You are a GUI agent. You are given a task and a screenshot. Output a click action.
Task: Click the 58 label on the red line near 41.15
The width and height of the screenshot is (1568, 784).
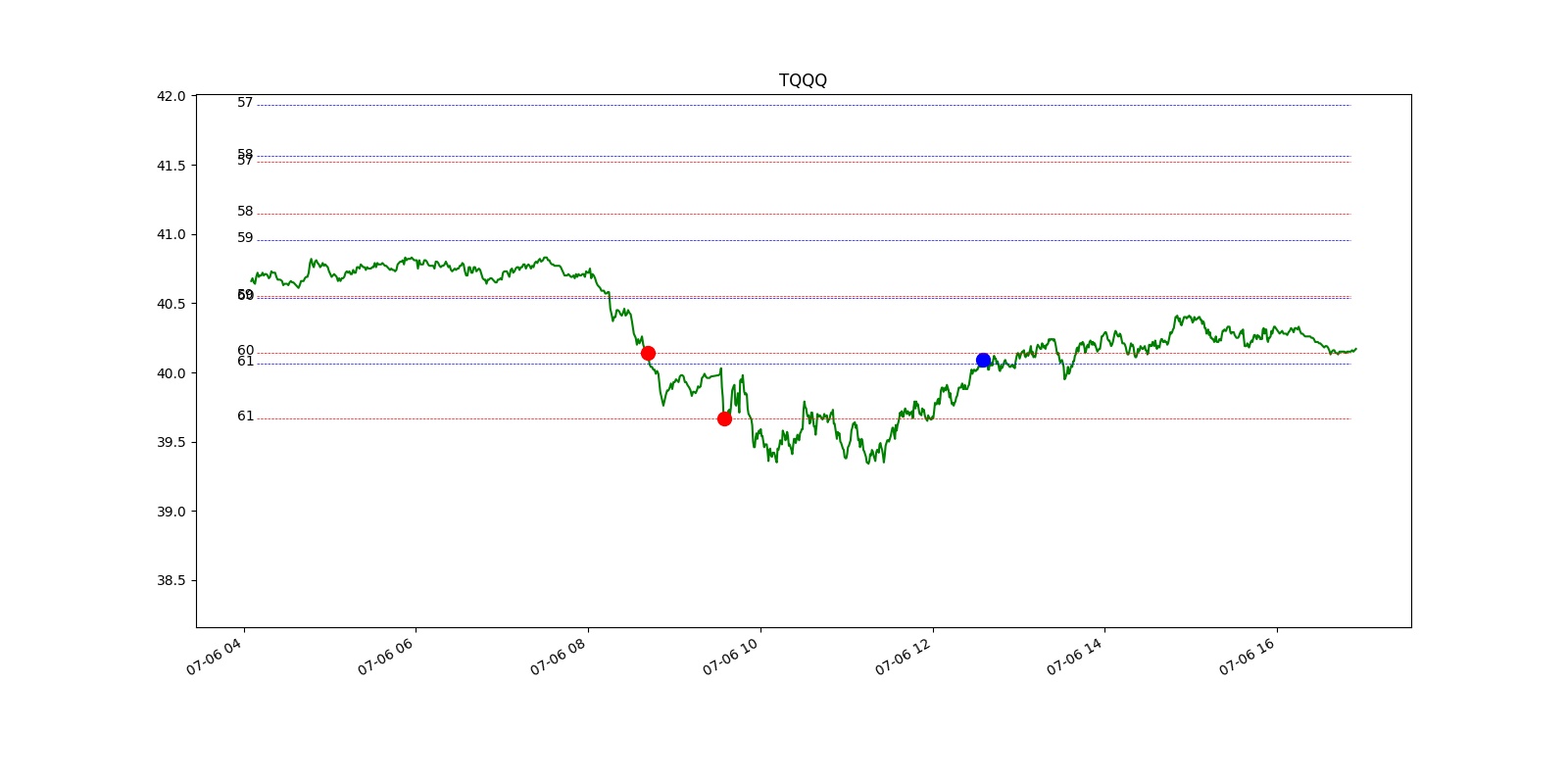click(x=245, y=211)
